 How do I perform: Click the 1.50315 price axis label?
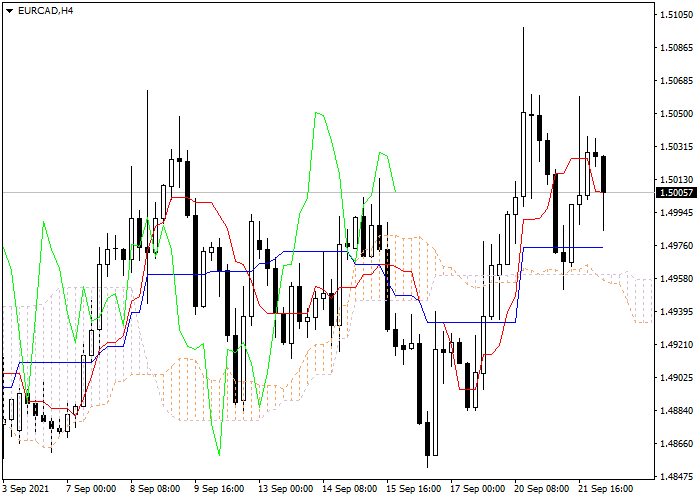(x=676, y=147)
